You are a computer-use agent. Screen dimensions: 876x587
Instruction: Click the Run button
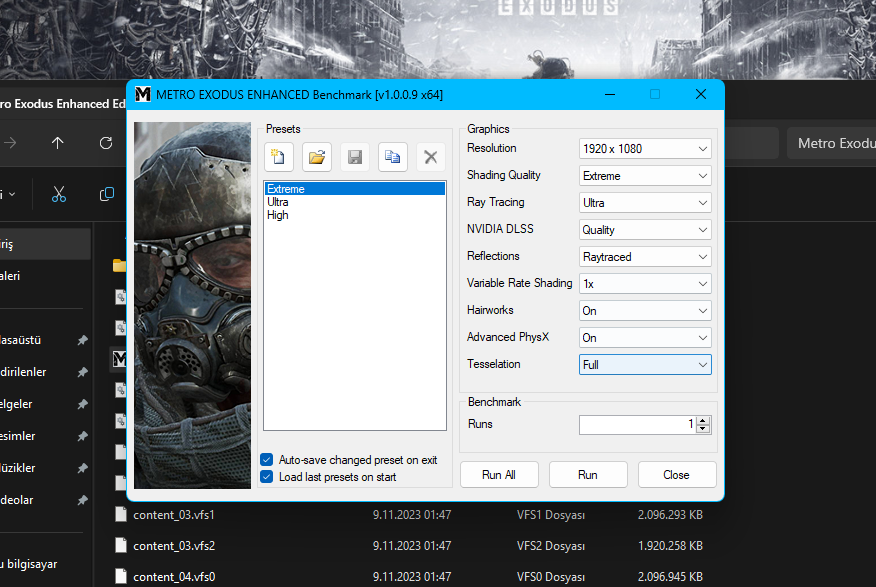point(588,475)
